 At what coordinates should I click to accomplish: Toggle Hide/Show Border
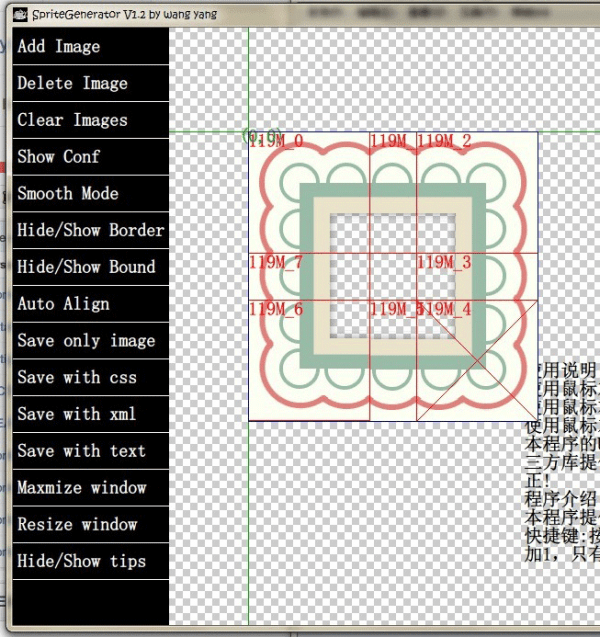90,230
